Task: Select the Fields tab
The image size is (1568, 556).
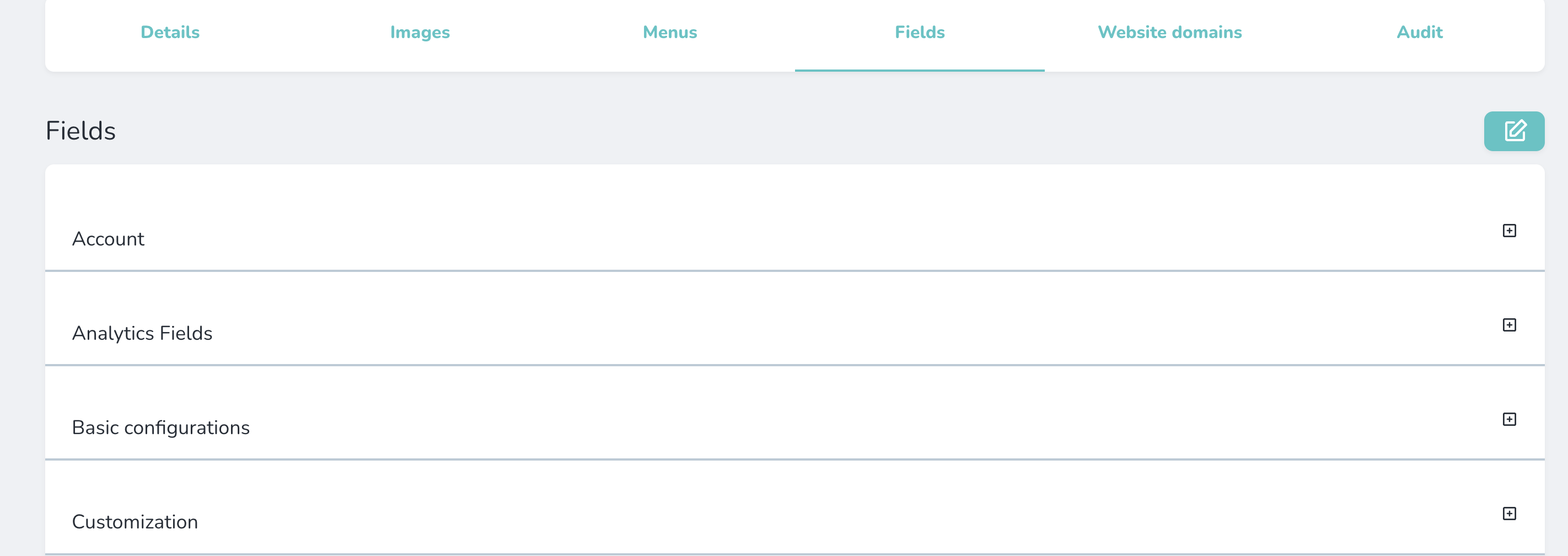Action: (919, 33)
